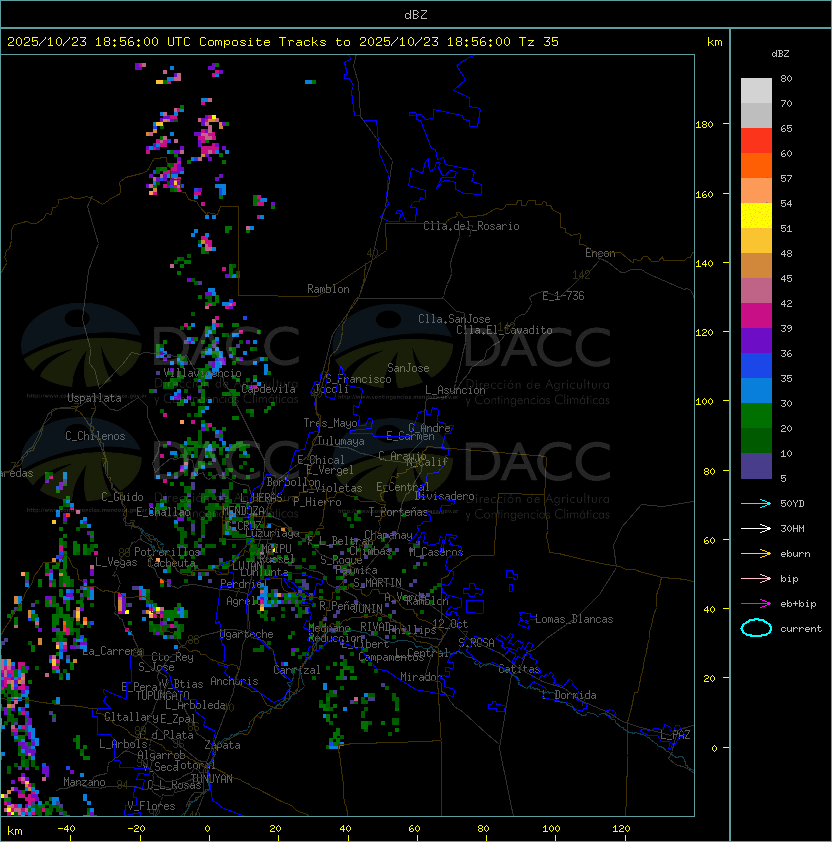The width and height of the screenshot is (832, 842).
Task: Click the white 30HM track arrow in legend
Action: (x=756, y=528)
